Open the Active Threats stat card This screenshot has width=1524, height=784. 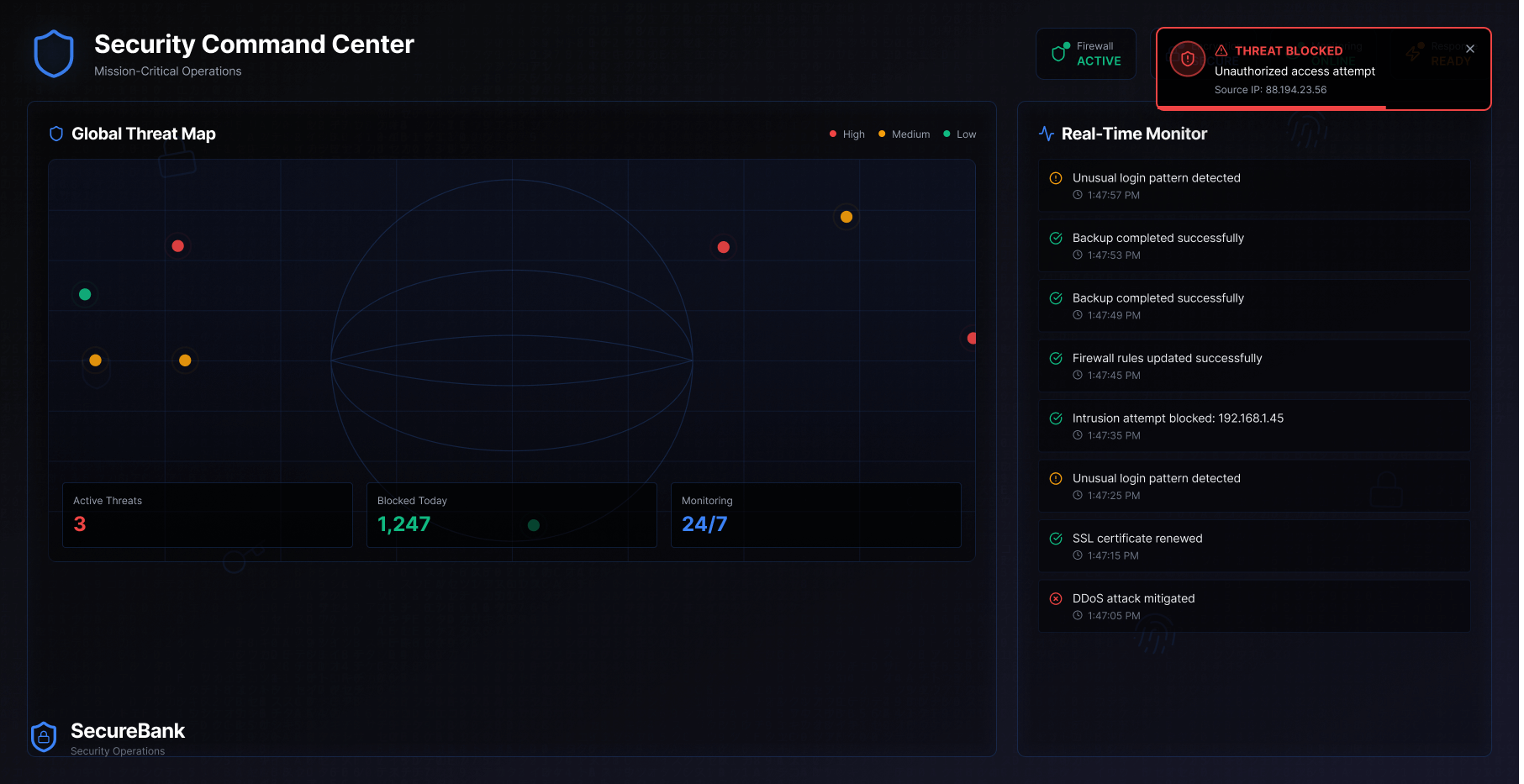207,514
